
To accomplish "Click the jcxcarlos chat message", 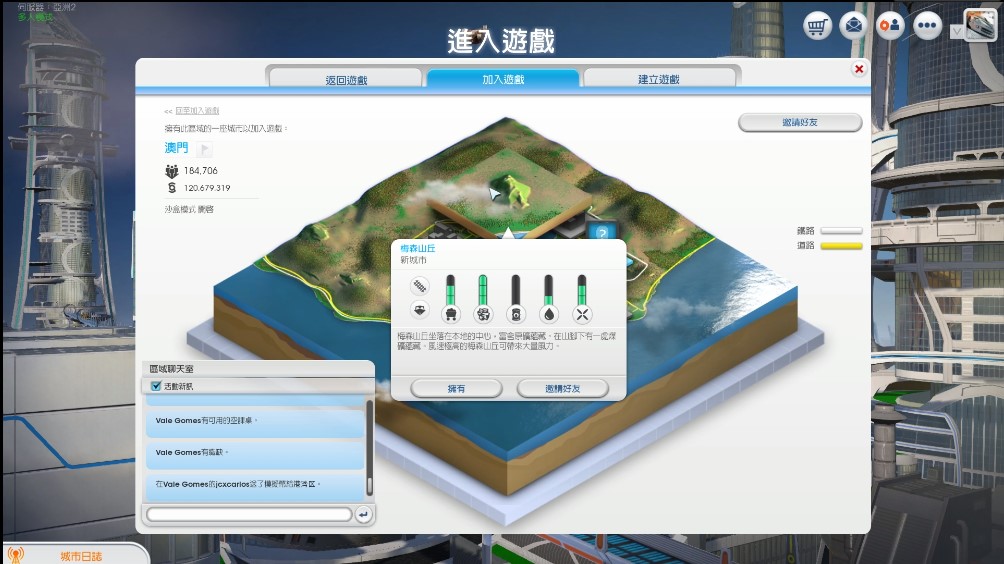I will [x=255, y=487].
